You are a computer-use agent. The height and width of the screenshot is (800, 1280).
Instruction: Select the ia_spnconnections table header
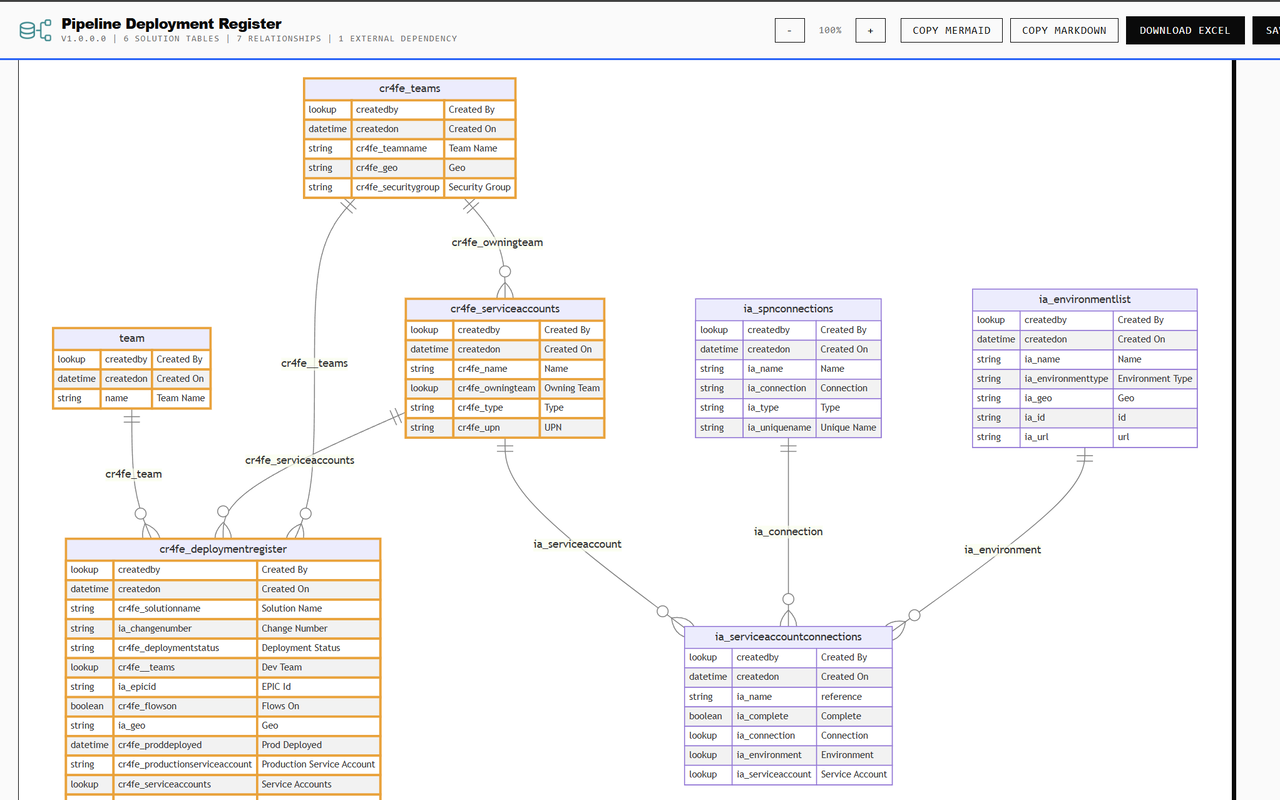pyautogui.click(x=788, y=309)
